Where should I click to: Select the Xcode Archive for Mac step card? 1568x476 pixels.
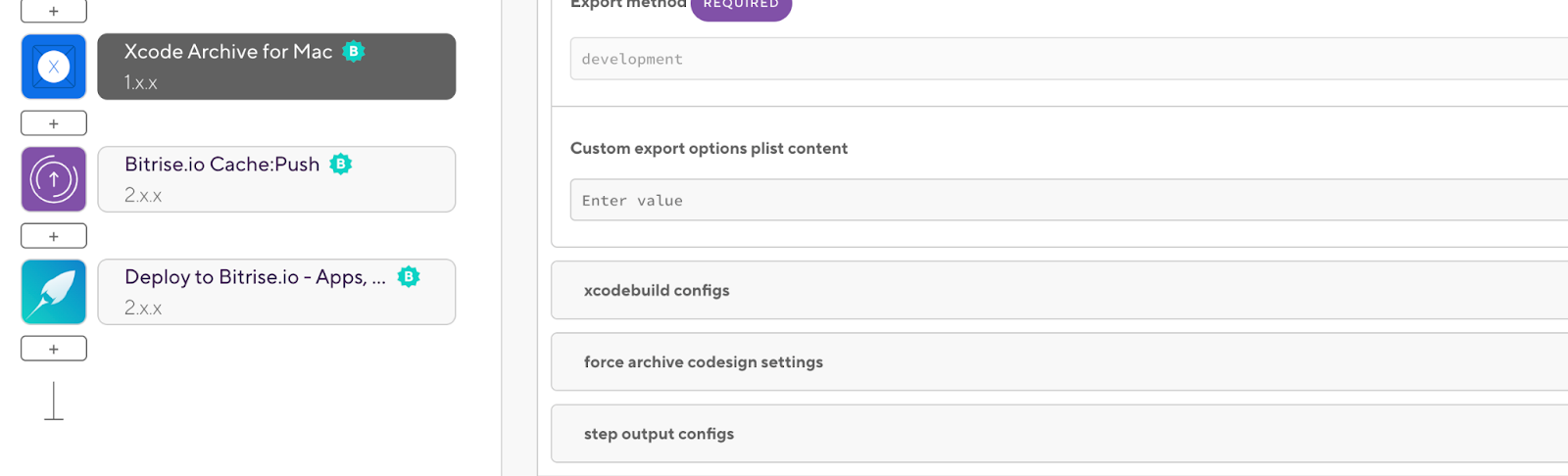tap(276, 67)
